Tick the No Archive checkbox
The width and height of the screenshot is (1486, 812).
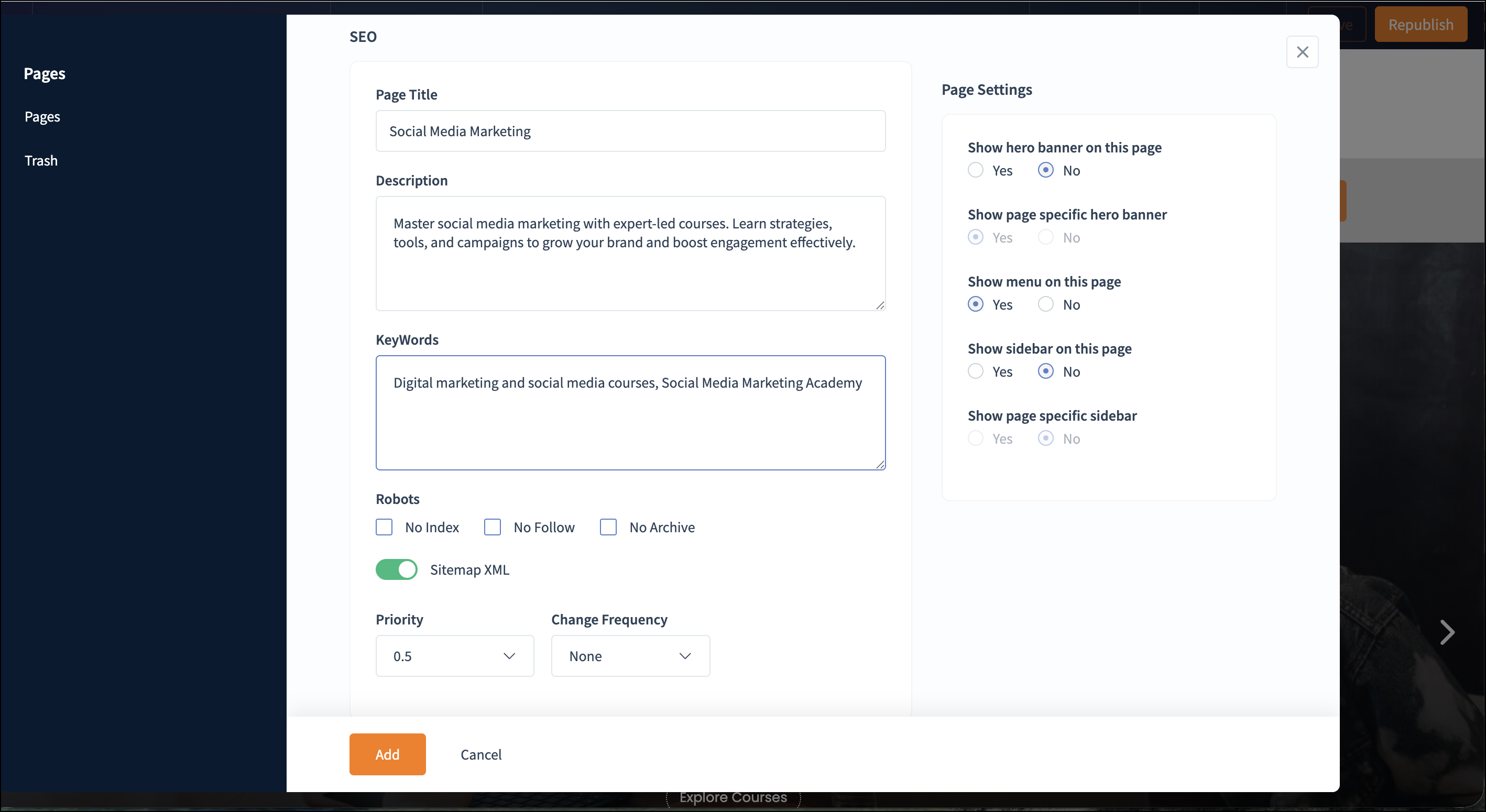(x=608, y=527)
